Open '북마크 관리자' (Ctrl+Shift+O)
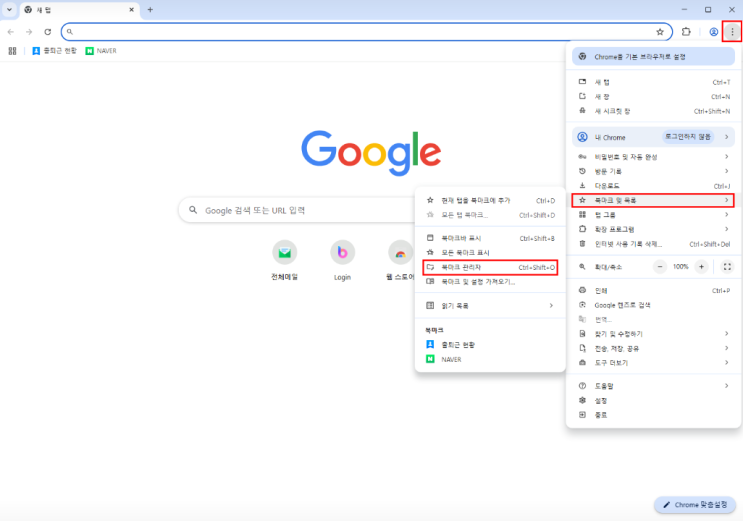The image size is (743, 521). point(490,267)
